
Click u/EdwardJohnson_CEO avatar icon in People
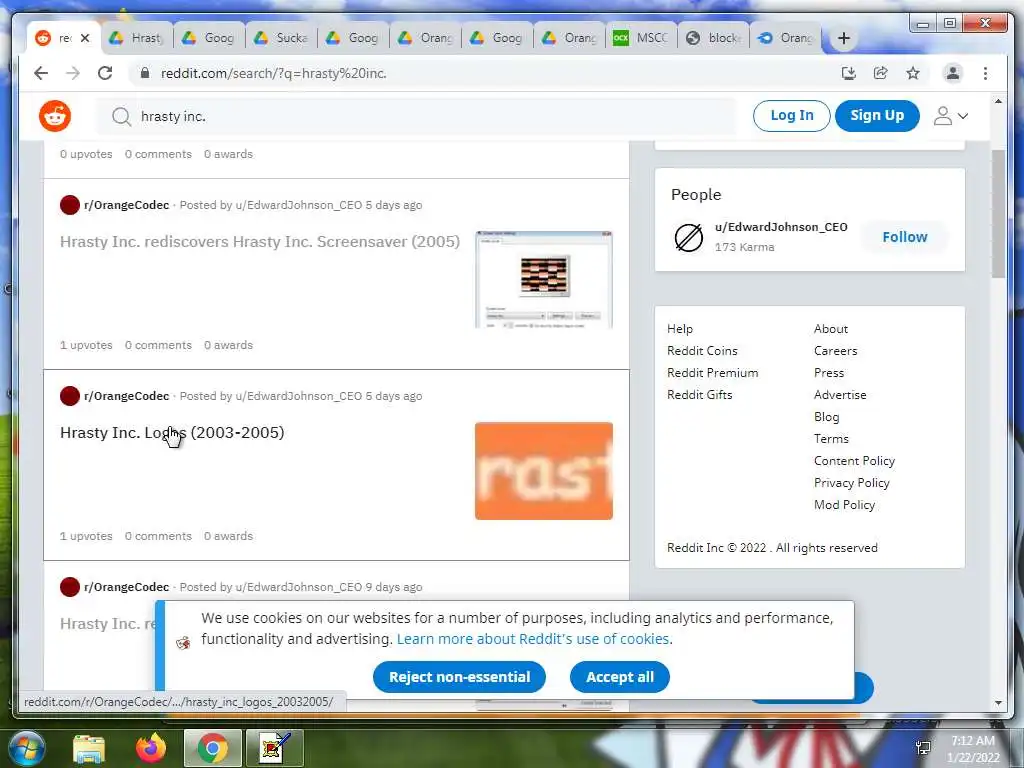(688, 237)
